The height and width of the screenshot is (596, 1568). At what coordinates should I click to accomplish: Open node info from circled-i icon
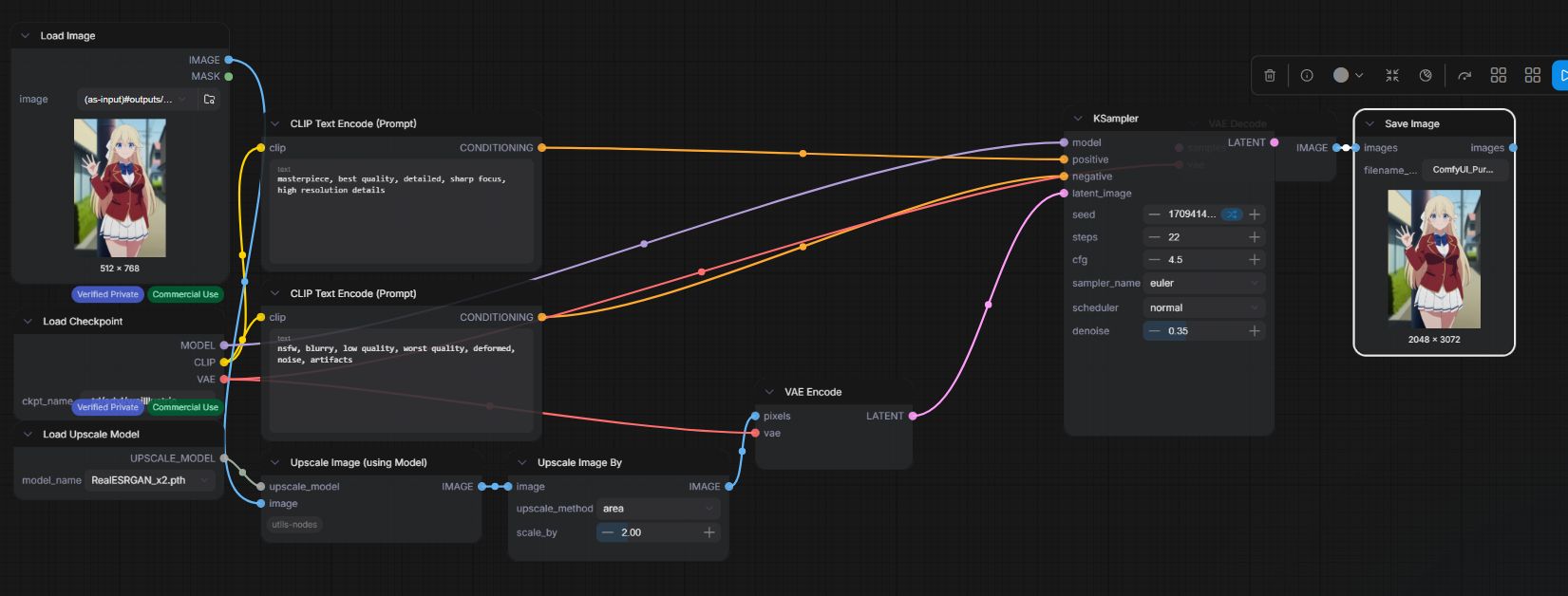1307,75
